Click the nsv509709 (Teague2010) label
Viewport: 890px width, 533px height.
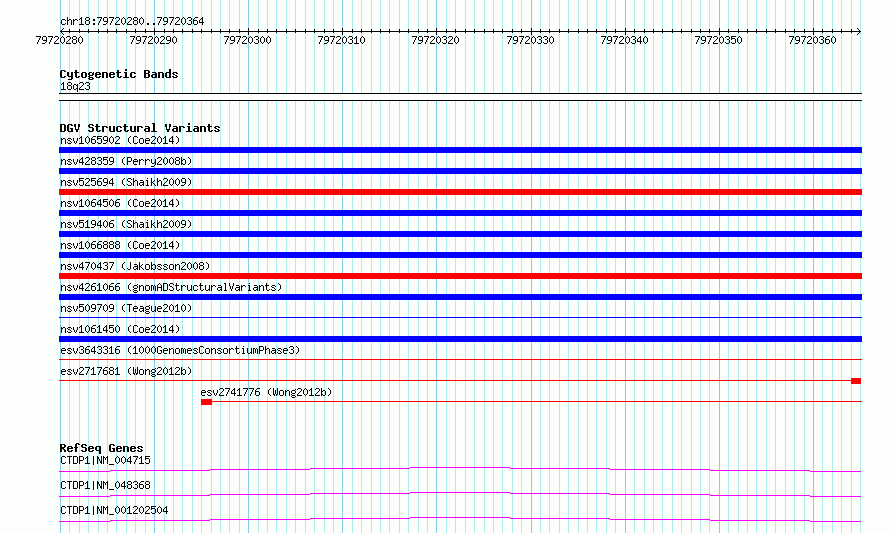click(126, 308)
